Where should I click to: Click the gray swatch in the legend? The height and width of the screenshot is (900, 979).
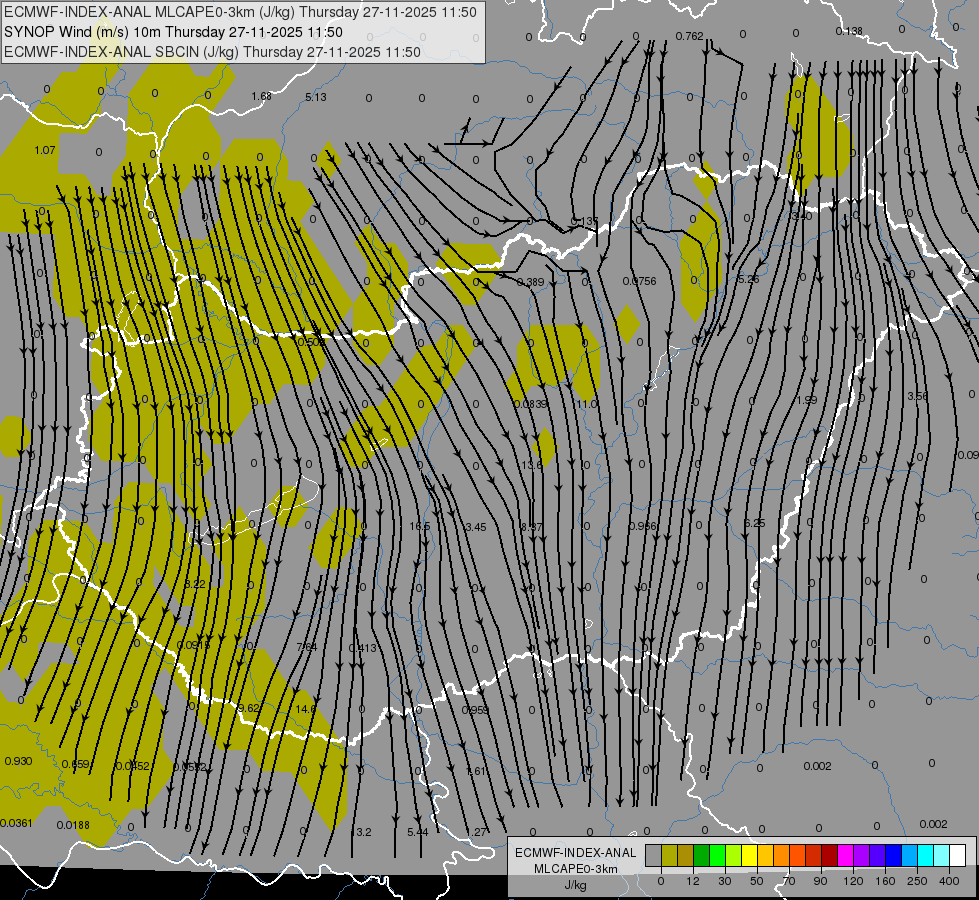click(x=654, y=856)
